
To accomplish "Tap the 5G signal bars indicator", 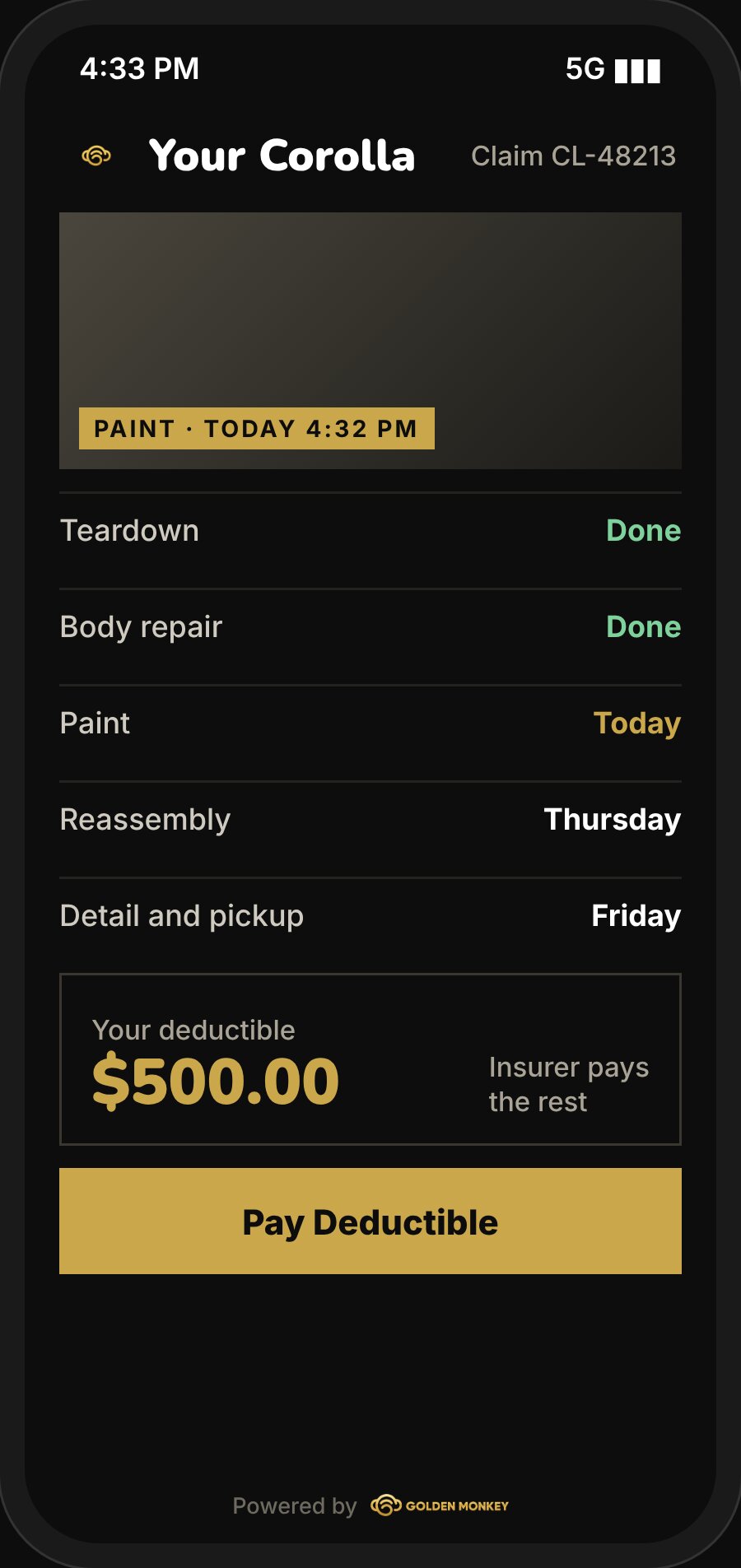I will (x=613, y=70).
